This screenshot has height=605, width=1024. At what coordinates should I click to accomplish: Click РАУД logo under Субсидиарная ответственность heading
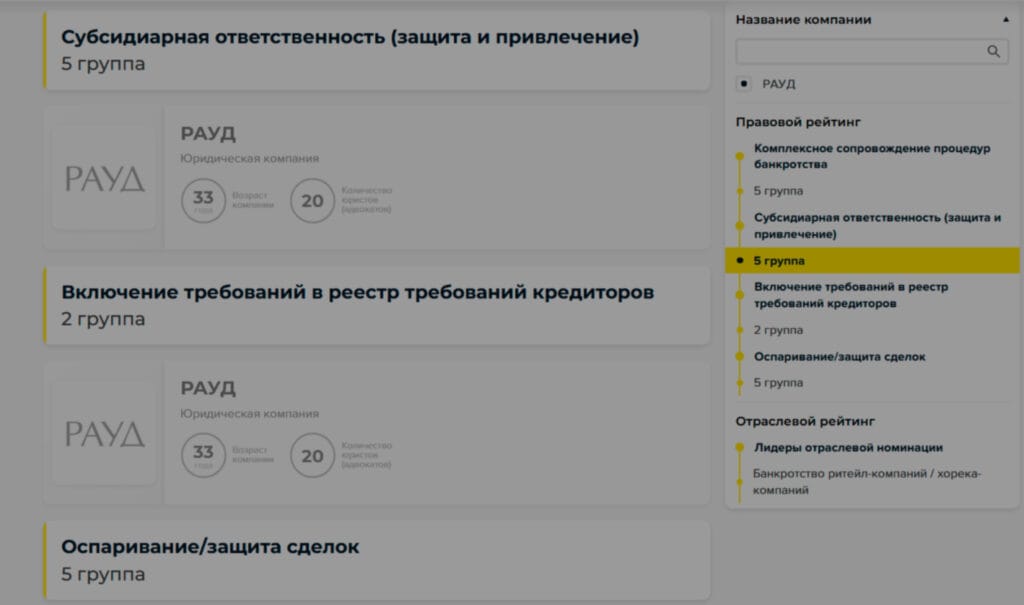104,179
